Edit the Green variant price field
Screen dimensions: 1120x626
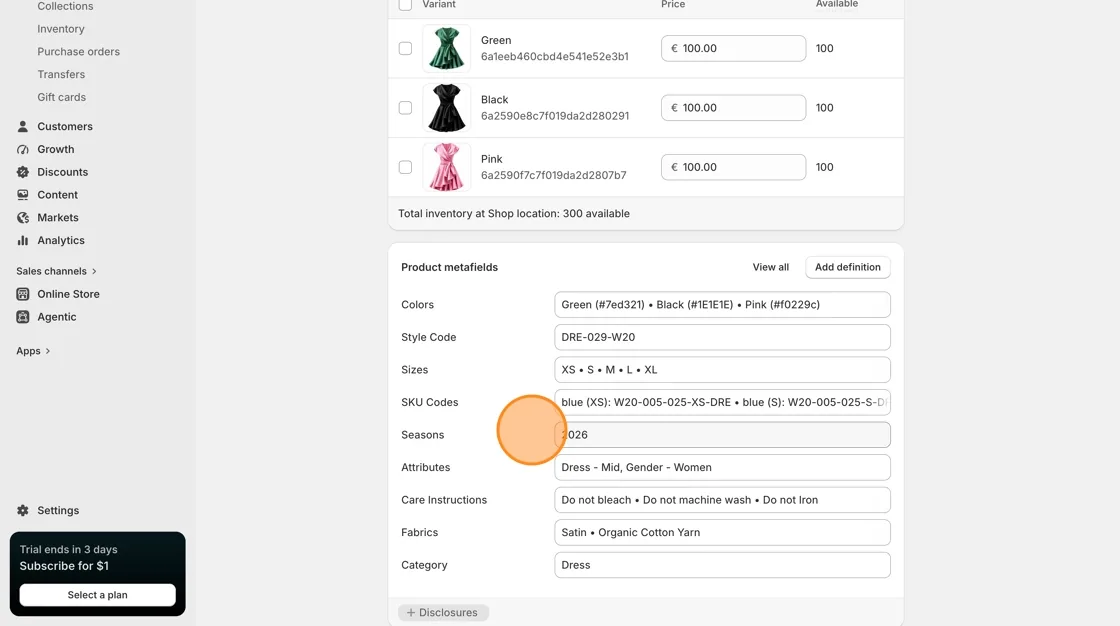pos(734,49)
